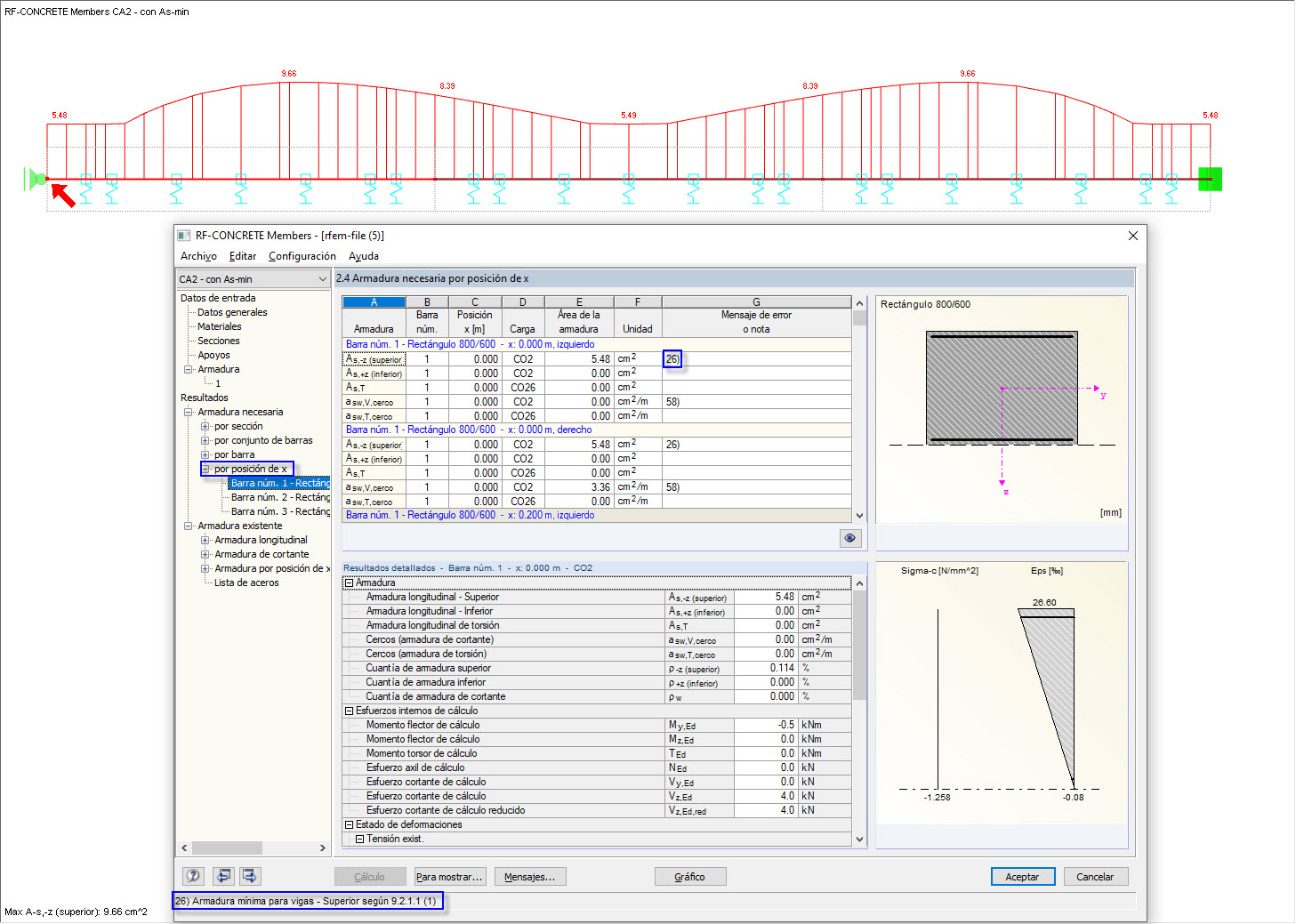
Task: Expand the 'por sección' tree node
Action: pos(205,427)
